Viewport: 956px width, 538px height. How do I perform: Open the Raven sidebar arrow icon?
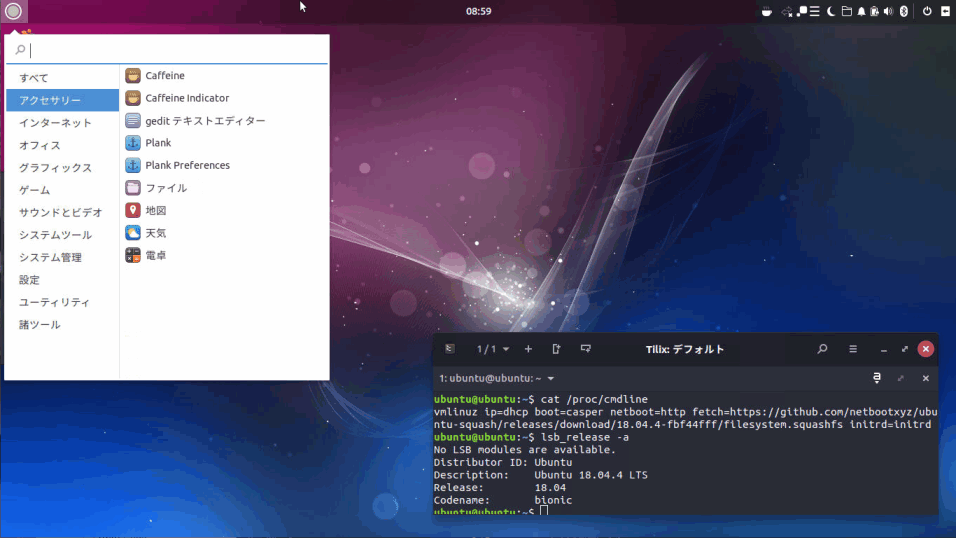(x=945, y=11)
